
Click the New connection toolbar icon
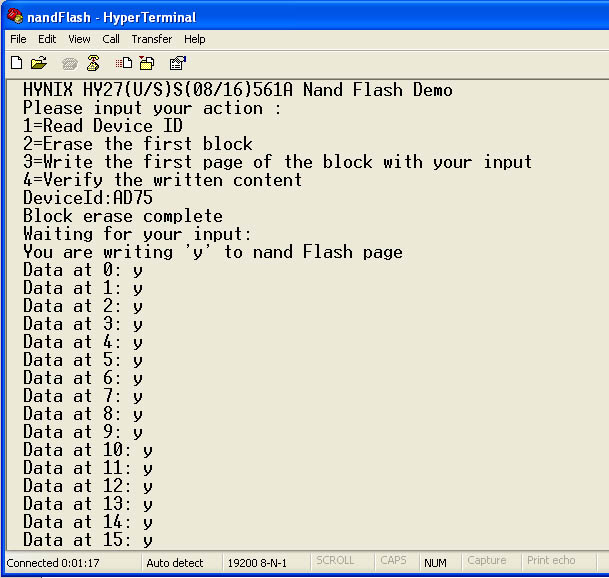click(x=17, y=63)
